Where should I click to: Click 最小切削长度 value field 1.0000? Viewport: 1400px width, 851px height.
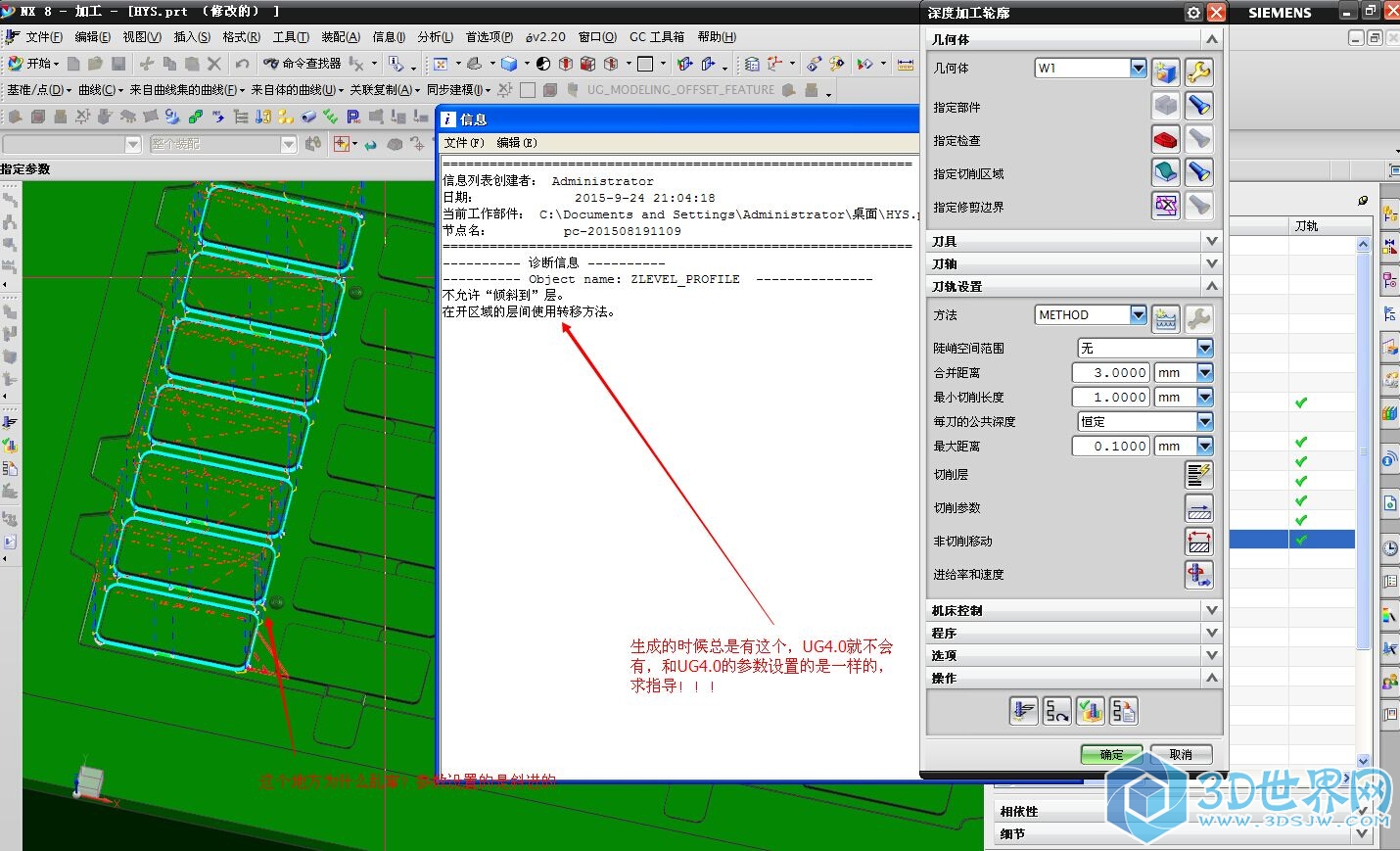pos(1110,397)
